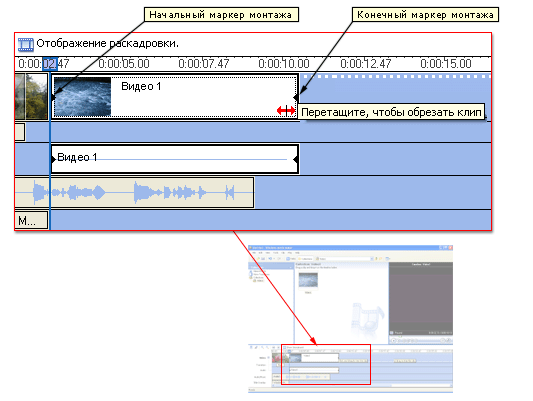The height and width of the screenshot is (401, 533).
Task: Click the playhead at 0:00:02.47
Action: pos(50,64)
